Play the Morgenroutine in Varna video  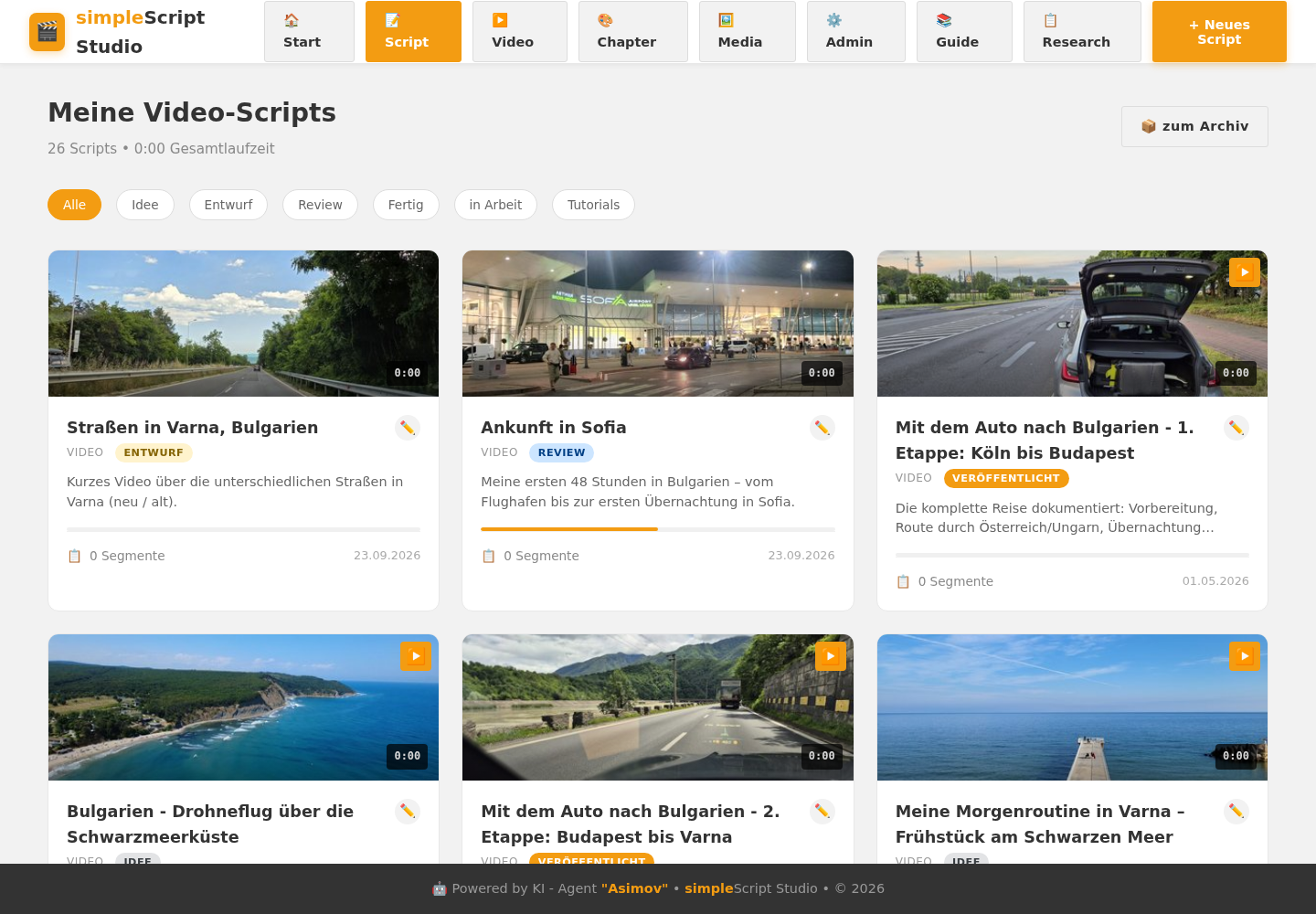click(x=1245, y=656)
